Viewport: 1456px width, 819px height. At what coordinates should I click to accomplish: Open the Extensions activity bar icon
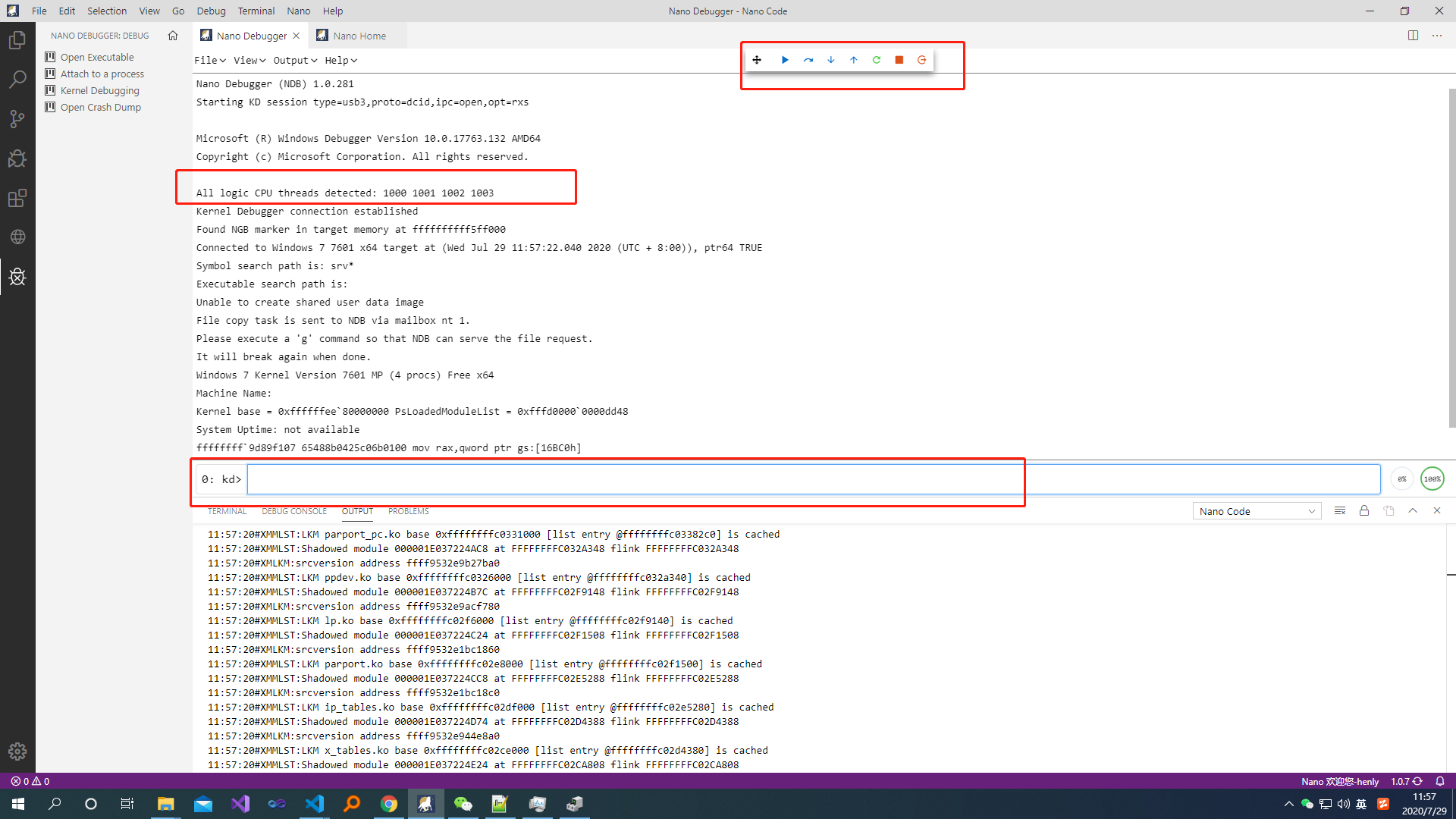17,198
